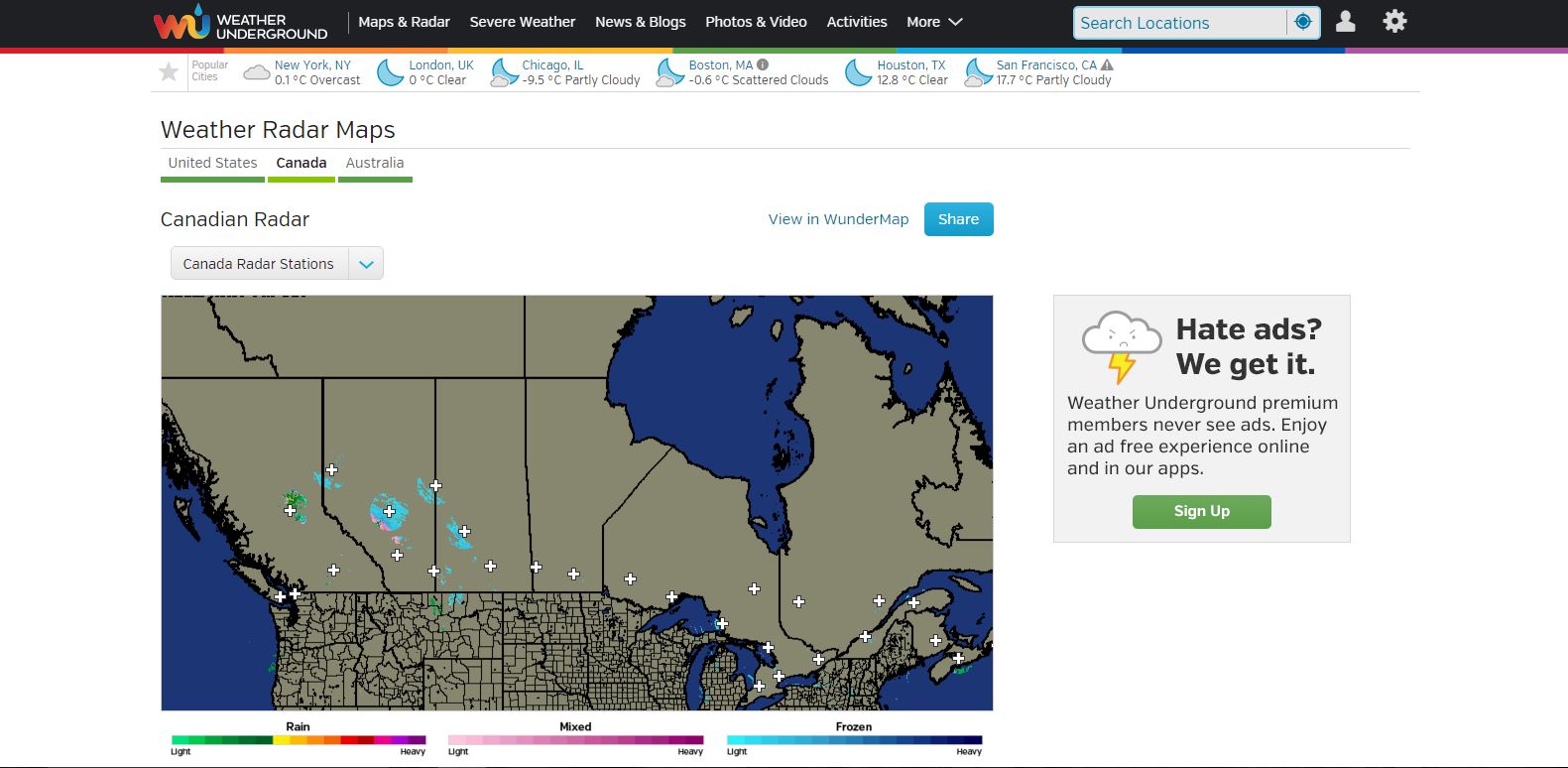Click the Popular Cities star icon
1568x768 pixels.
click(x=169, y=71)
